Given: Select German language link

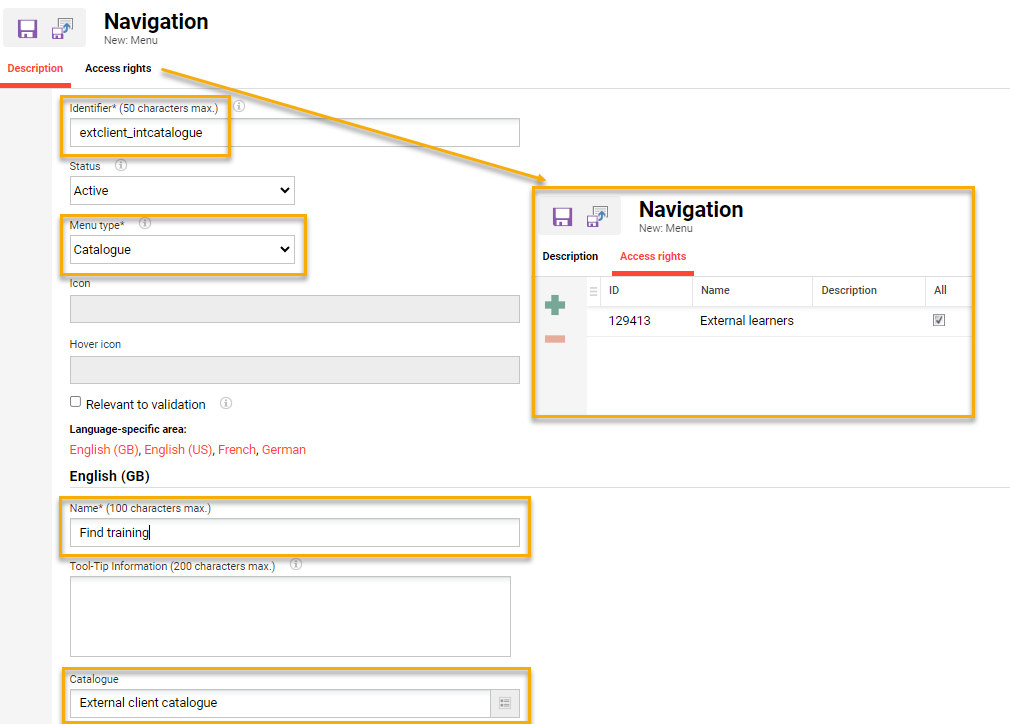Looking at the screenshot, I should [284, 450].
